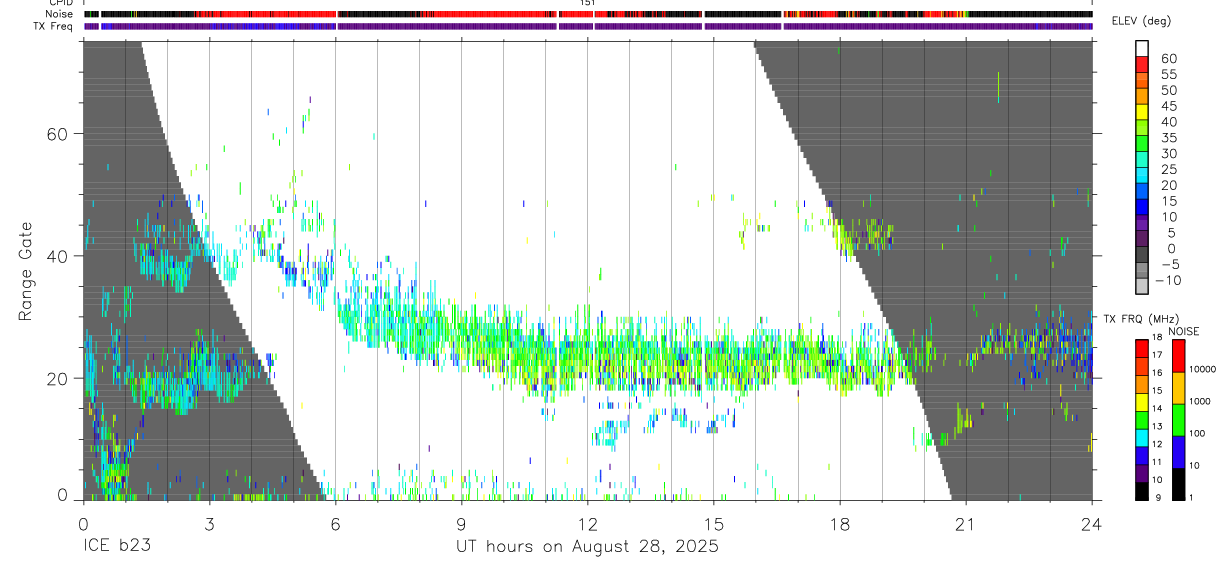The width and height of the screenshot is (1228, 567).
Task: Click x-axis tick label '3'
Action: [x=209, y=522]
